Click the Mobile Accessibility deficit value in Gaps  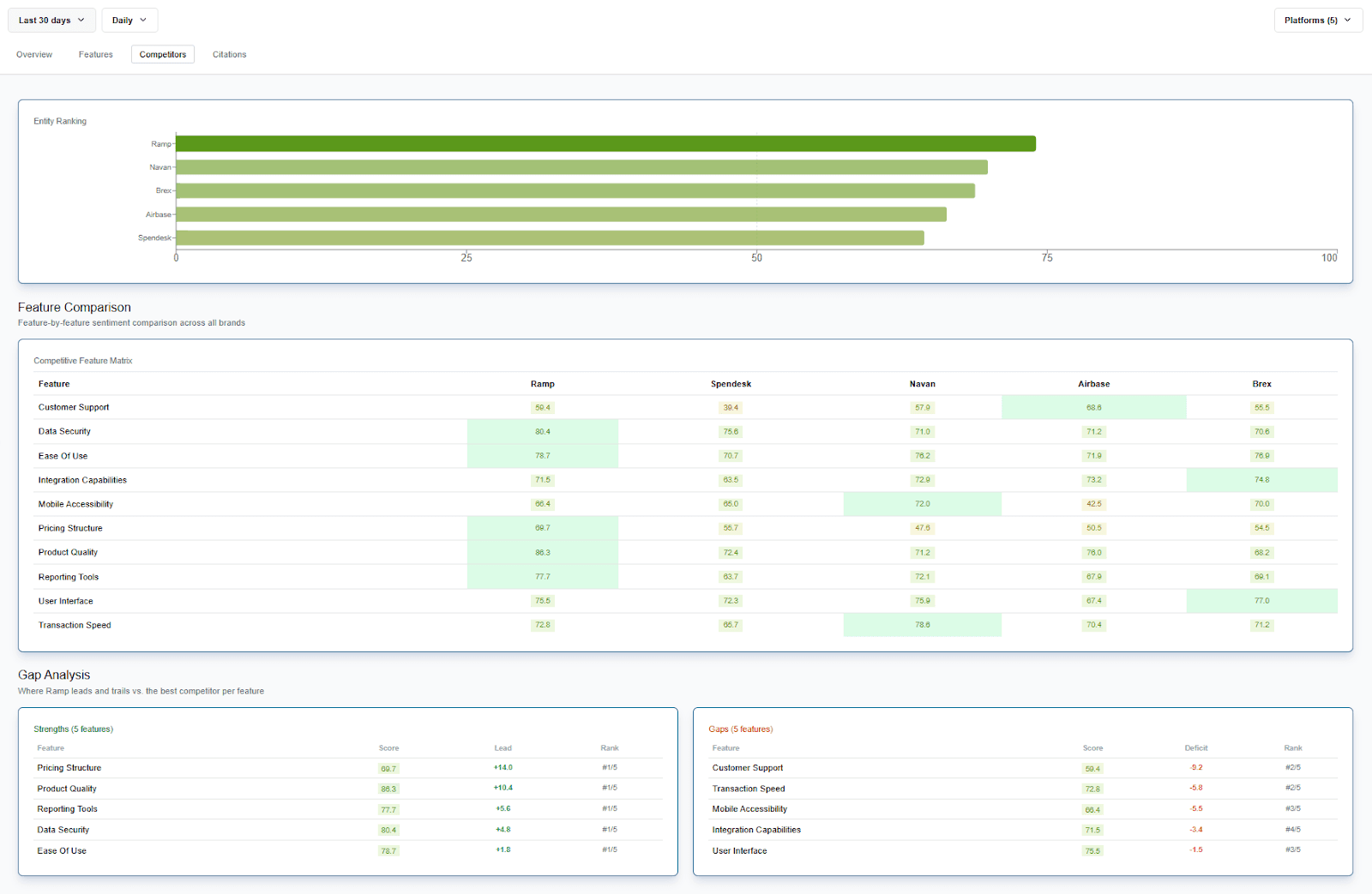(x=1196, y=808)
